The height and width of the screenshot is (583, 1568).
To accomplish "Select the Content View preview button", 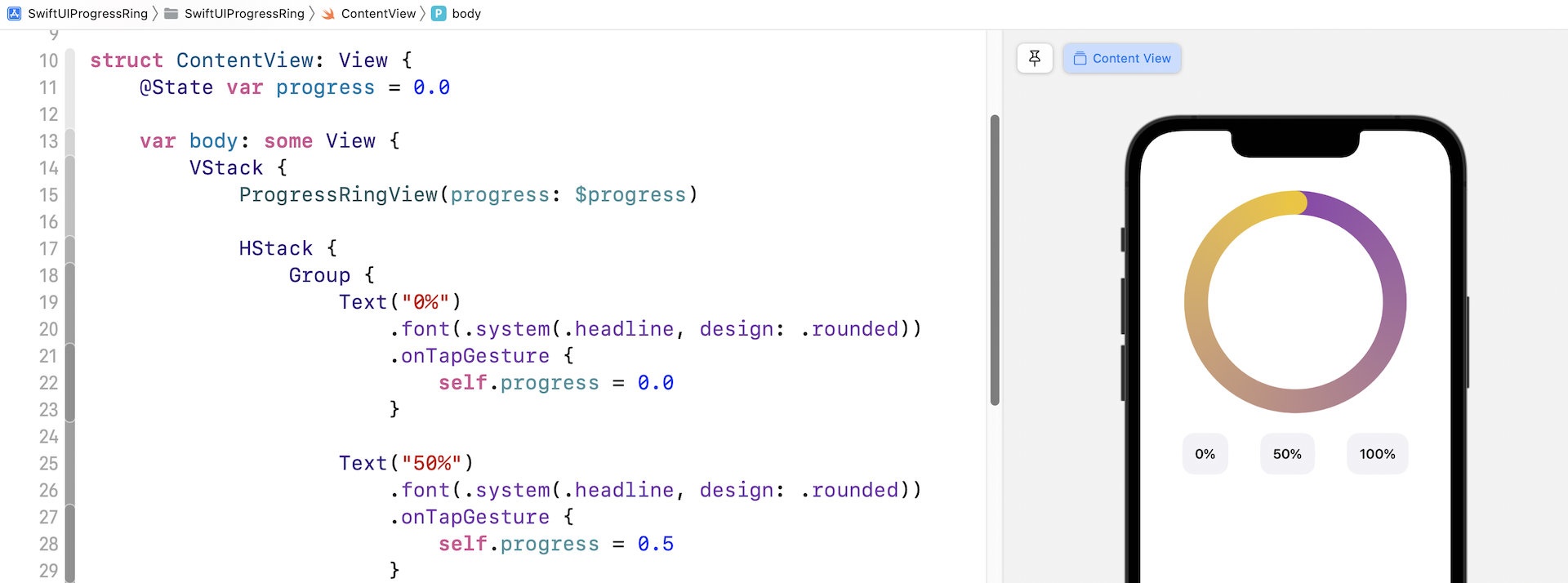I will 1122,58.
